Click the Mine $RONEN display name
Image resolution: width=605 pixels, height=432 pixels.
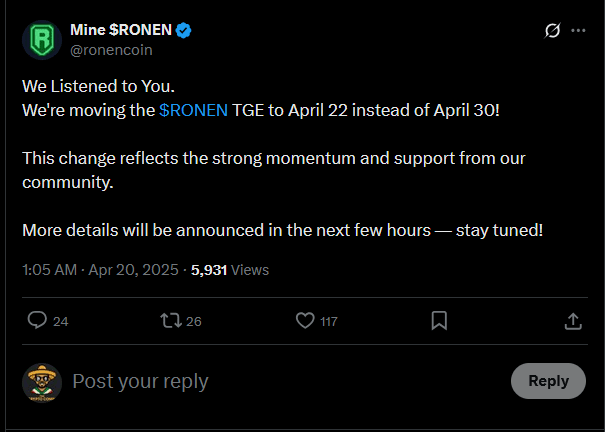point(121,31)
